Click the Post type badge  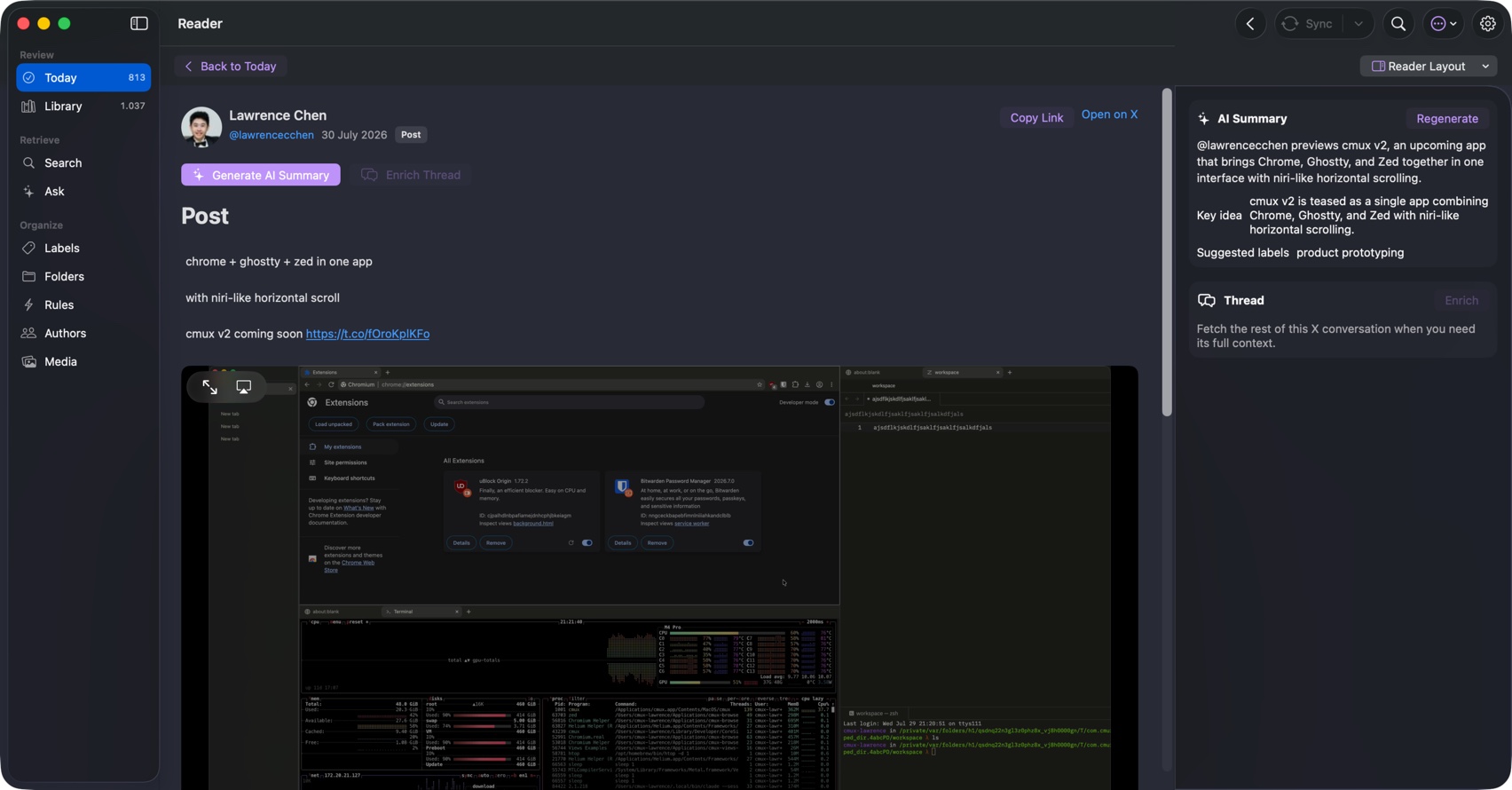tap(411, 135)
